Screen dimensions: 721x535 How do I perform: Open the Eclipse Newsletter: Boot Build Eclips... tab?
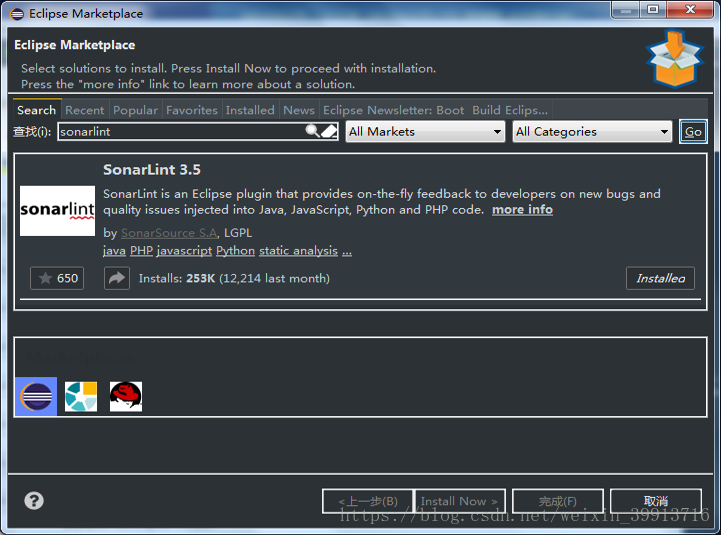pos(435,110)
